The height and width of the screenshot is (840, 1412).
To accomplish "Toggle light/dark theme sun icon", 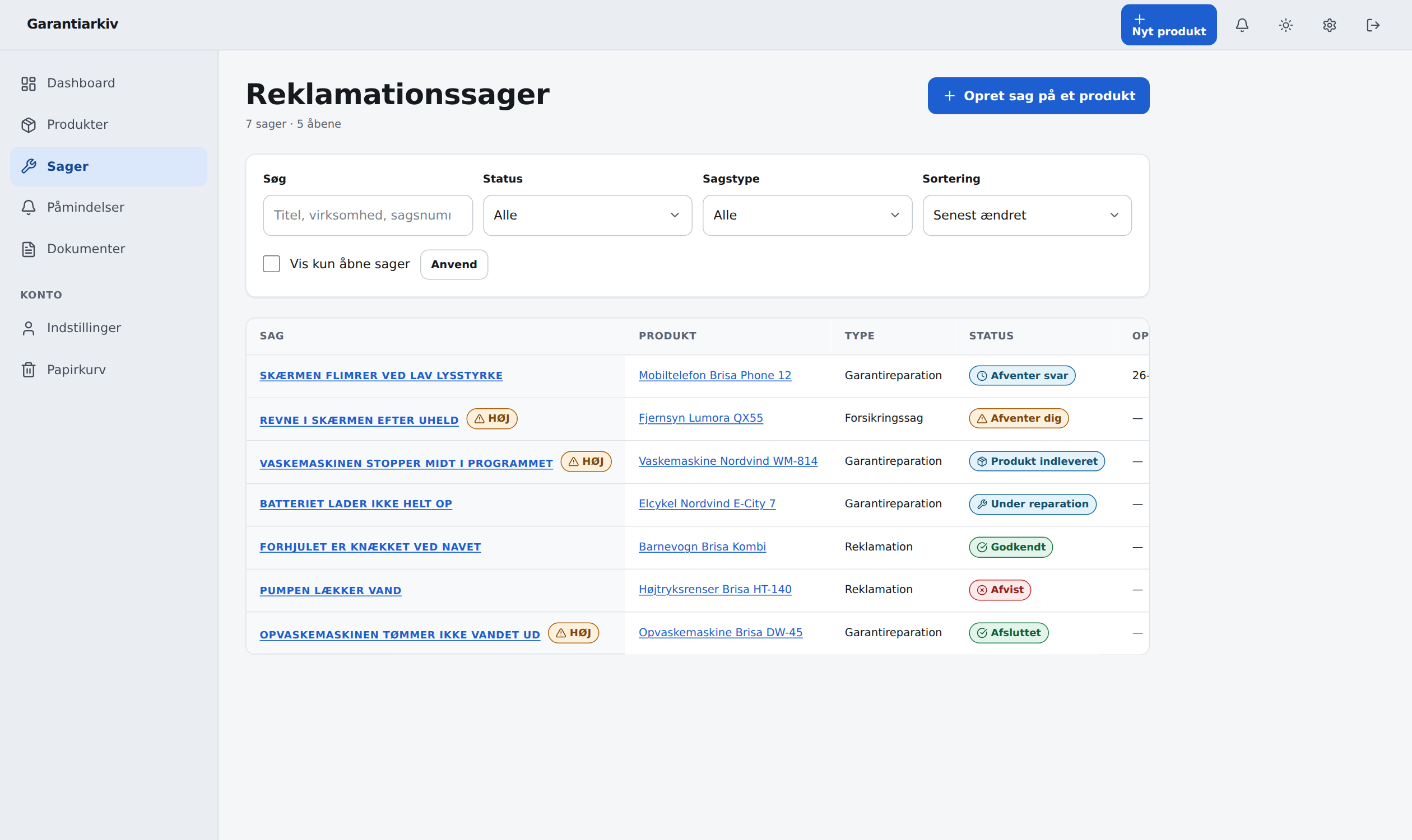I will point(1286,25).
